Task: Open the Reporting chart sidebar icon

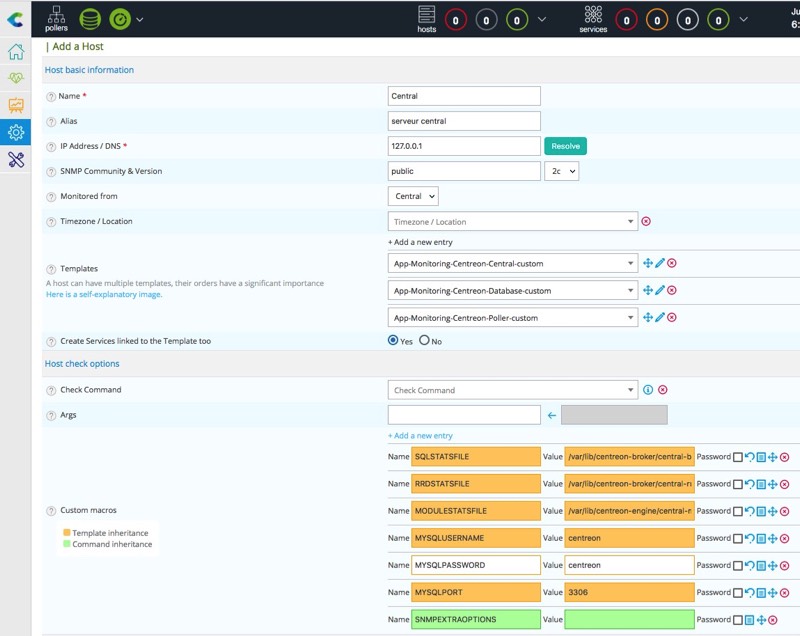Action: pos(16,105)
